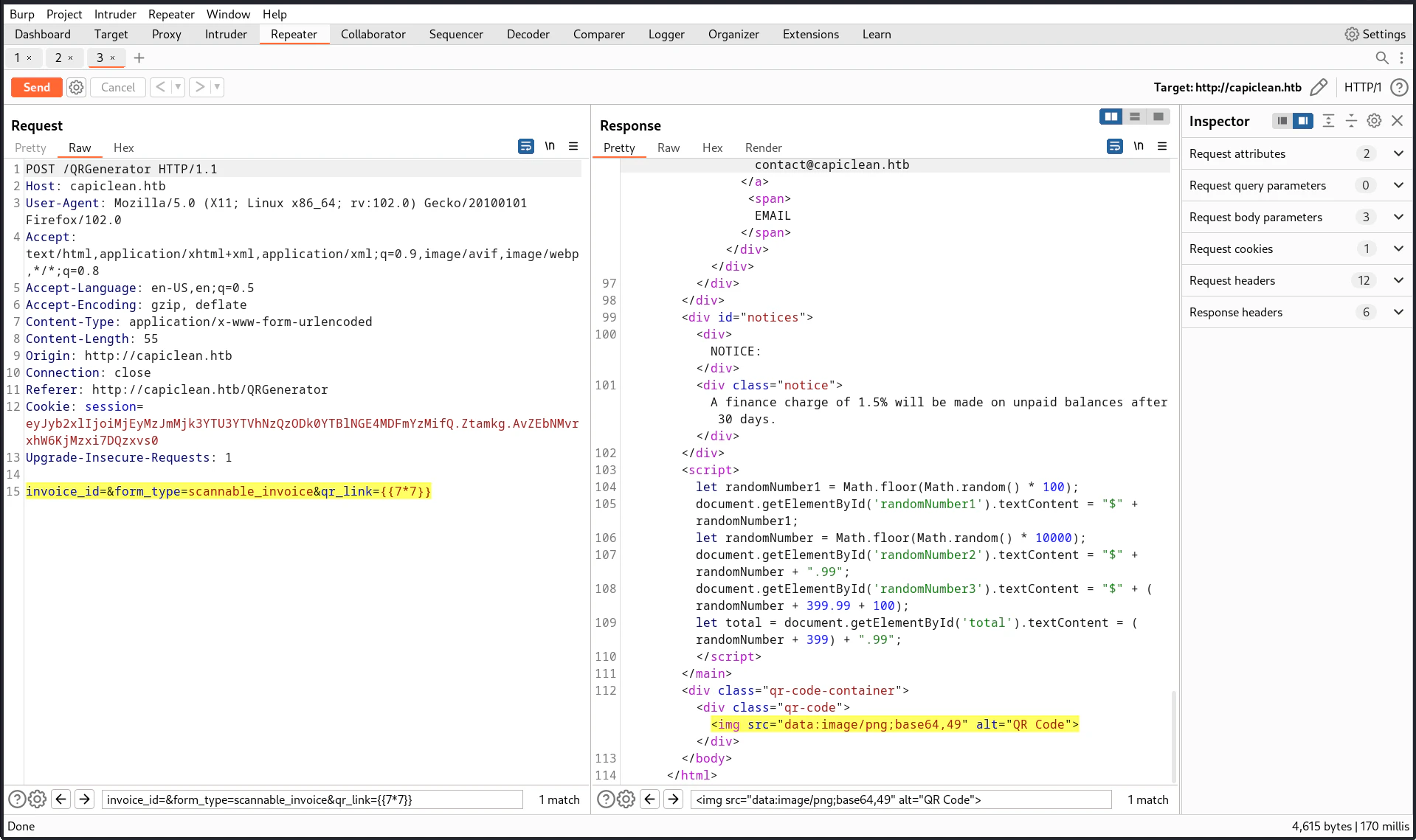Toggle non-printable characters in Request editor
Screen dimensions: 1416x840
tap(550, 146)
